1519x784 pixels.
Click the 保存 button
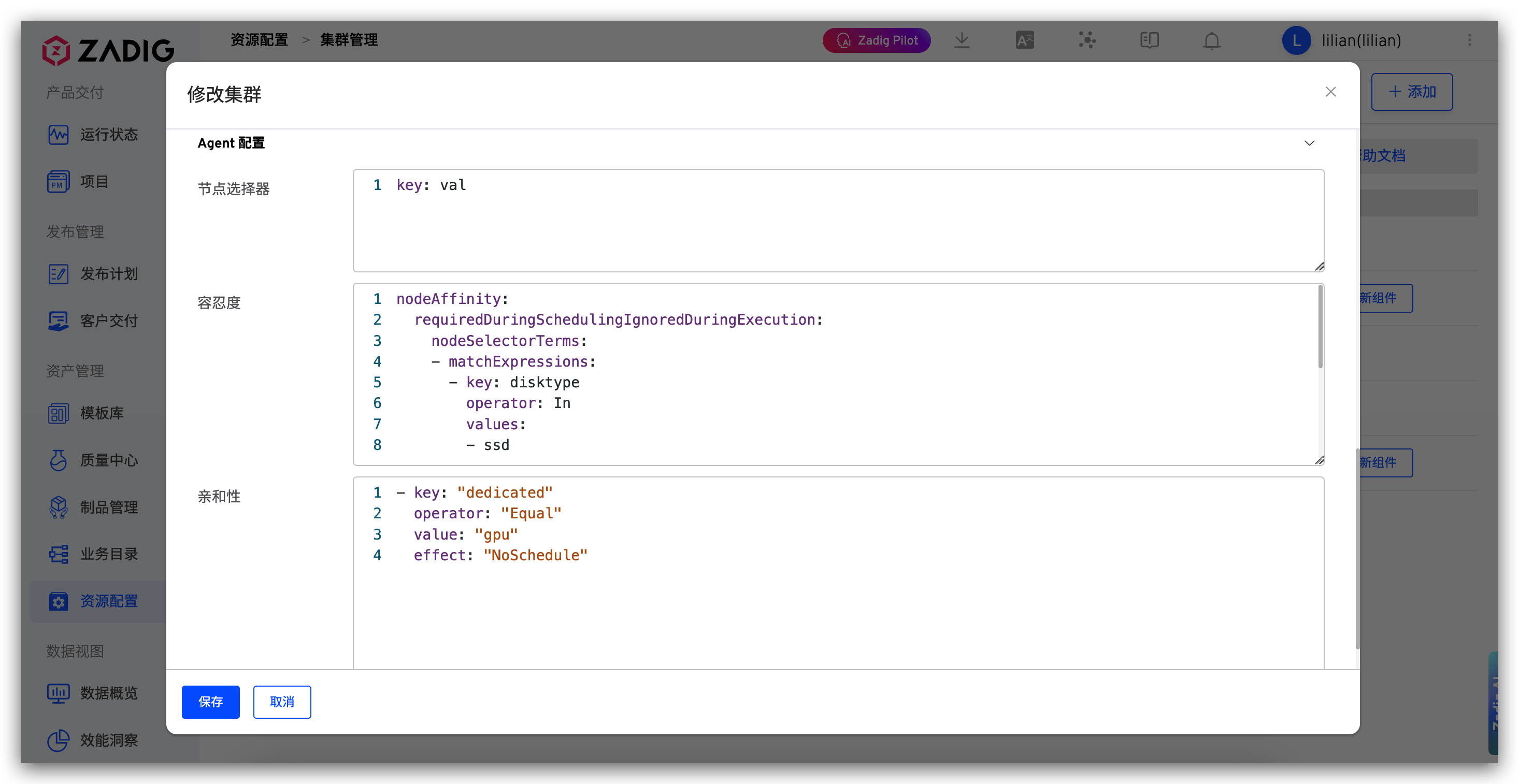click(x=210, y=702)
